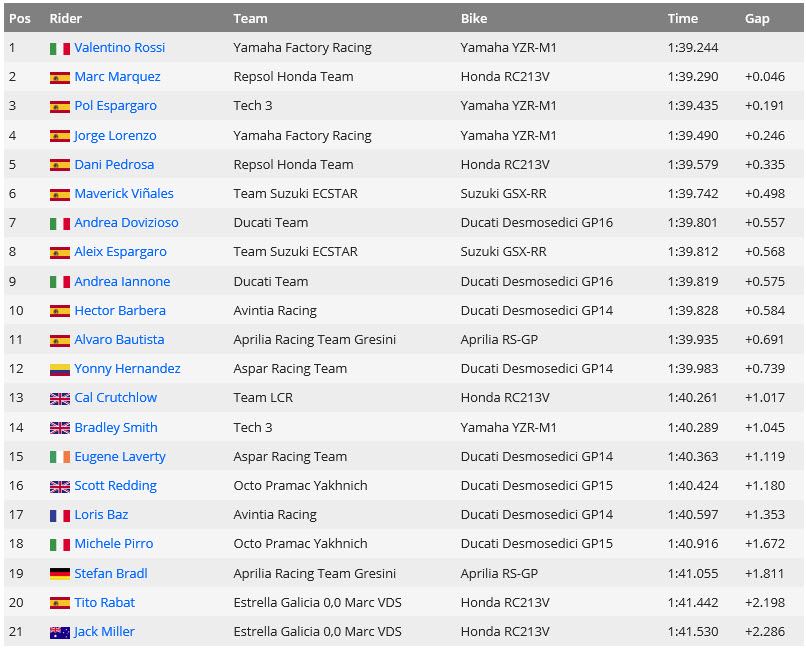Viewport: 806px width, 656px height.
Task: Select the Andrea Dovizioso link
Action: click(125, 223)
